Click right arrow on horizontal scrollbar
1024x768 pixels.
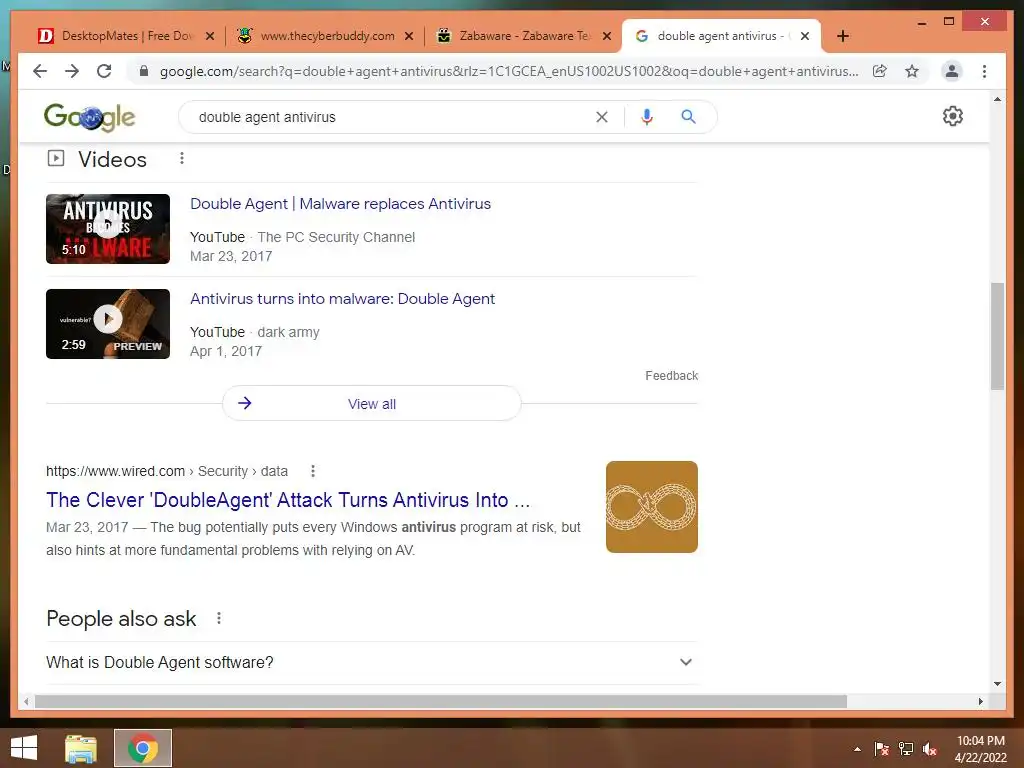pos(980,701)
